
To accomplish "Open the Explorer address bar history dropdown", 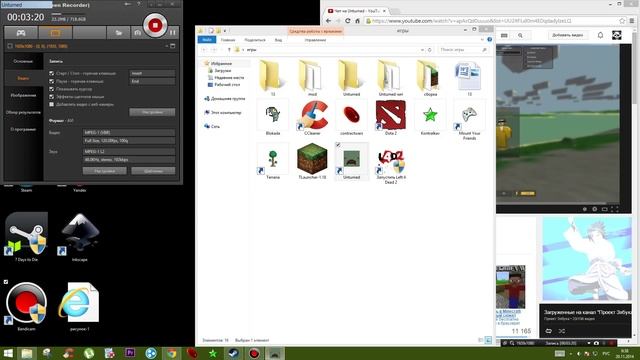I will tap(422, 50).
